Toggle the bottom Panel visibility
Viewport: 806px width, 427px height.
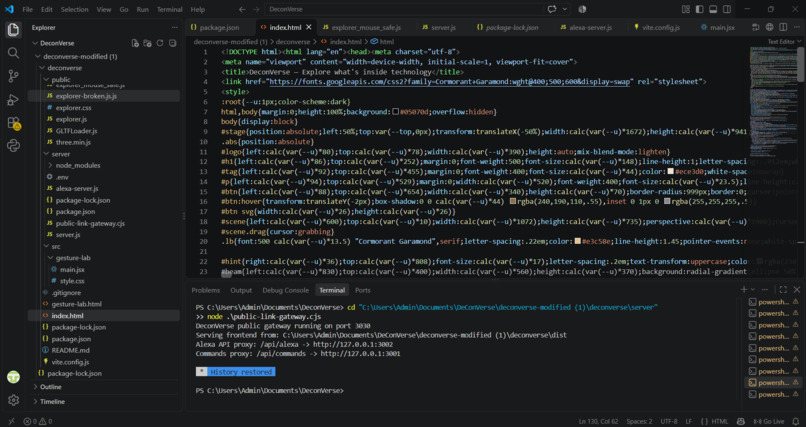[713, 9]
